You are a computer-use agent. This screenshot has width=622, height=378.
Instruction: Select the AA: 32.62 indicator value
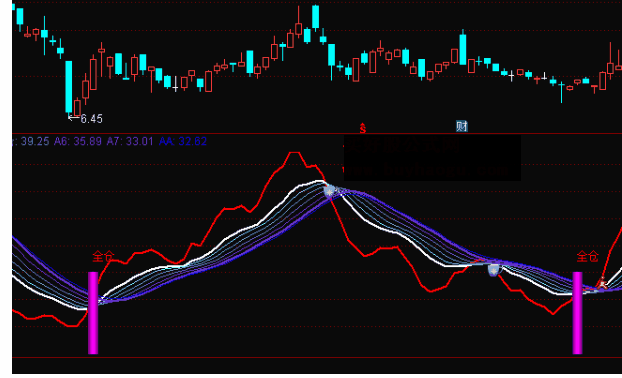[x=183, y=141]
